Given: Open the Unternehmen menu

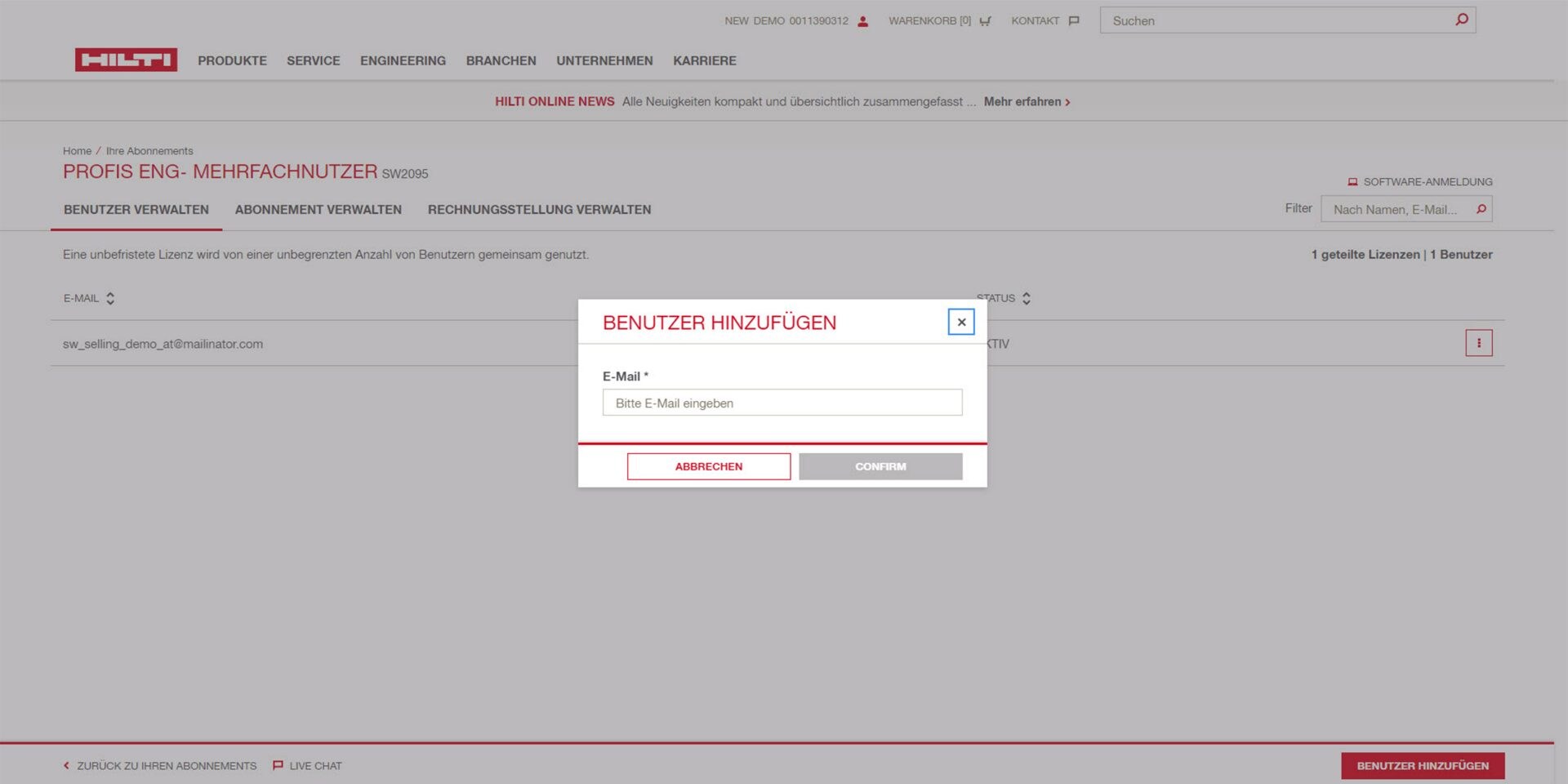Looking at the screenshot, I should (604, 60).
